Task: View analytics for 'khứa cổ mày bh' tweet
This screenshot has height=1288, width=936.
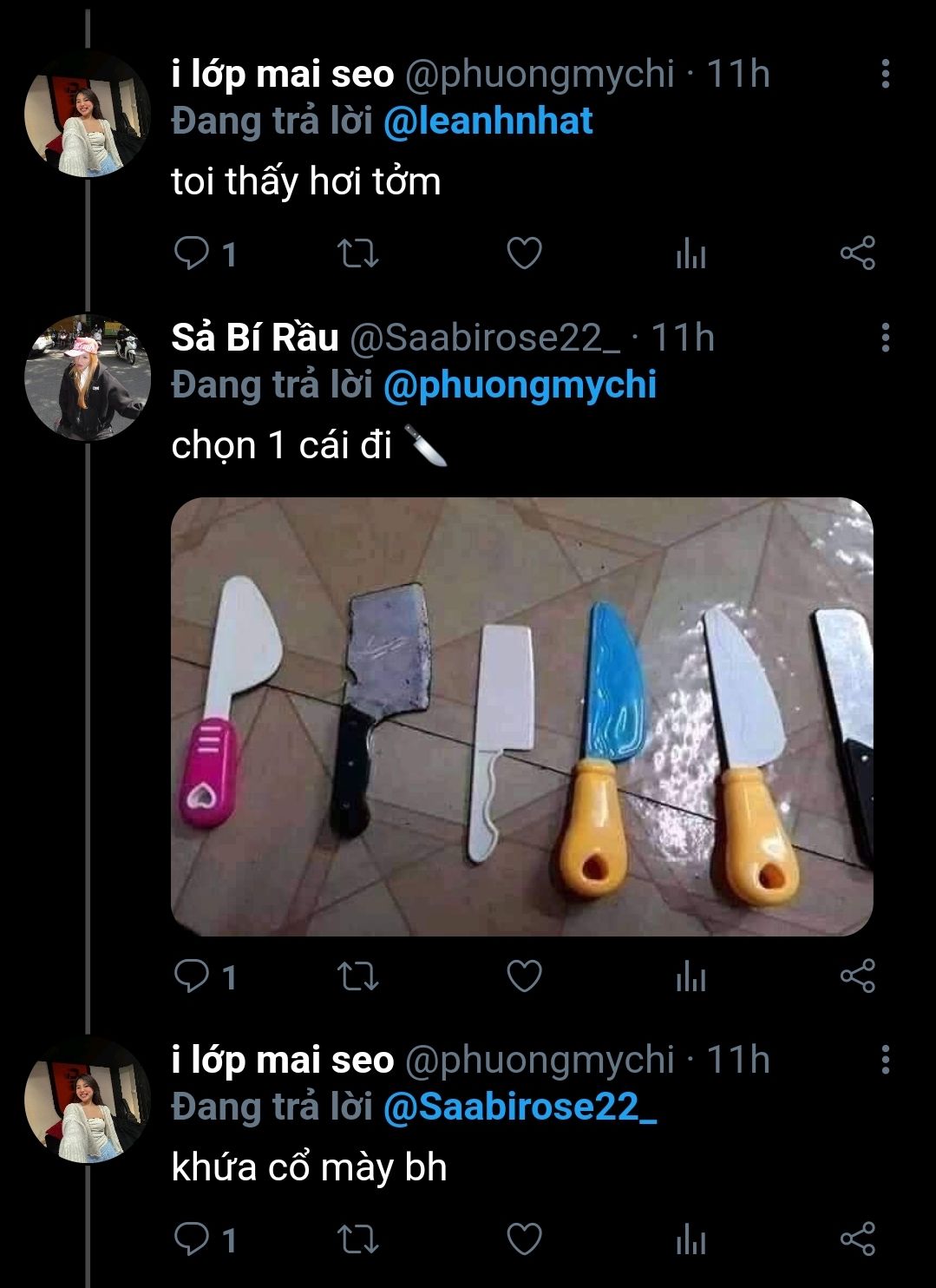Action: click(691, 1240)
